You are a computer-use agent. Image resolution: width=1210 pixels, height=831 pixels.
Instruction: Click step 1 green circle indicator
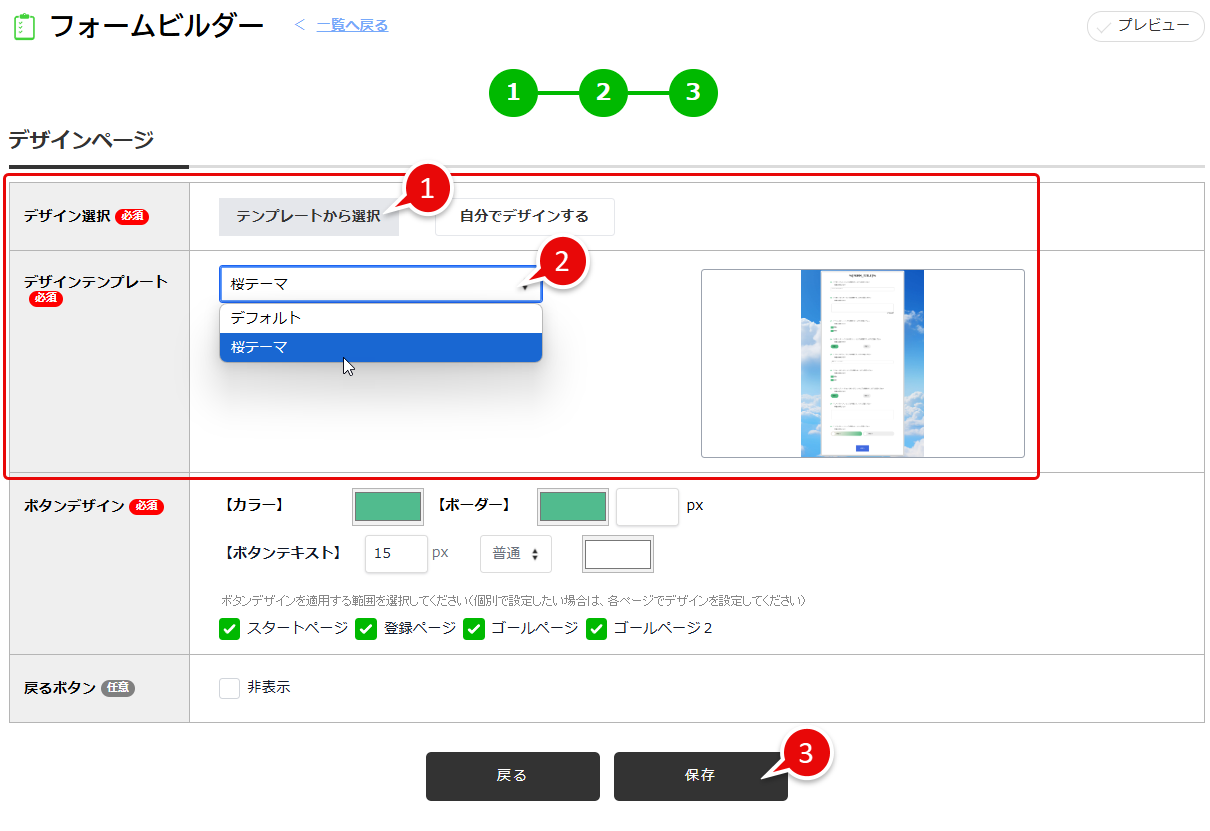click(x=514, y=92)
